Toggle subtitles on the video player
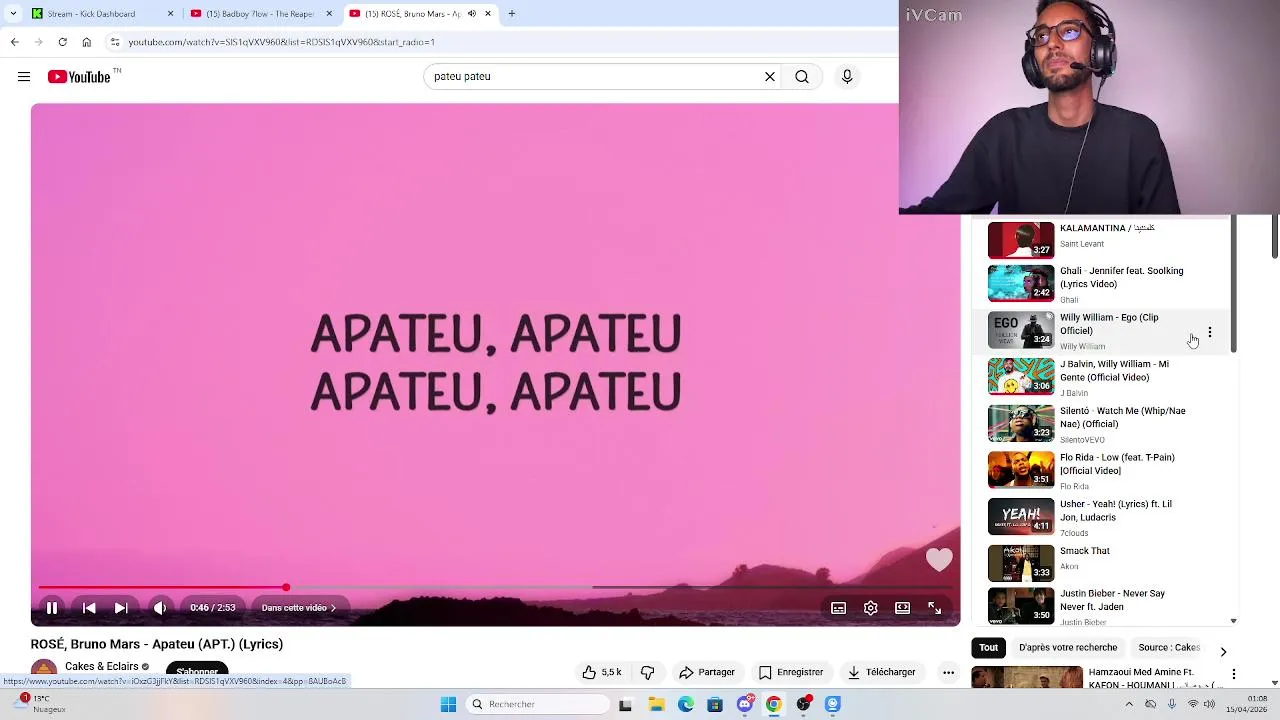The width and height of the screenshot is (1280, 720). tap(839, 608)
